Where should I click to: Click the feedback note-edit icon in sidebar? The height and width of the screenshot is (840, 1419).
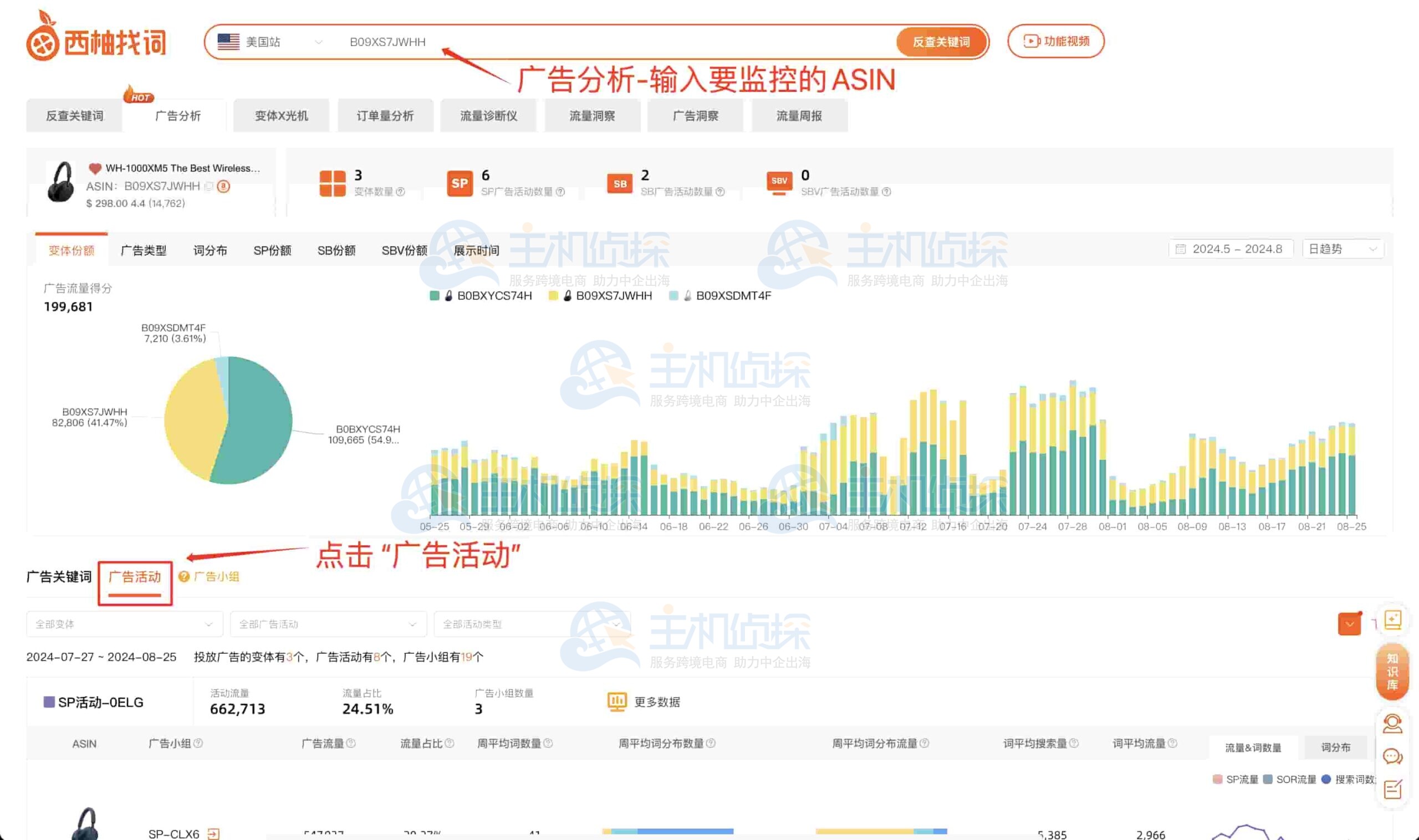pyautogui.click(x=1392, y=788)
